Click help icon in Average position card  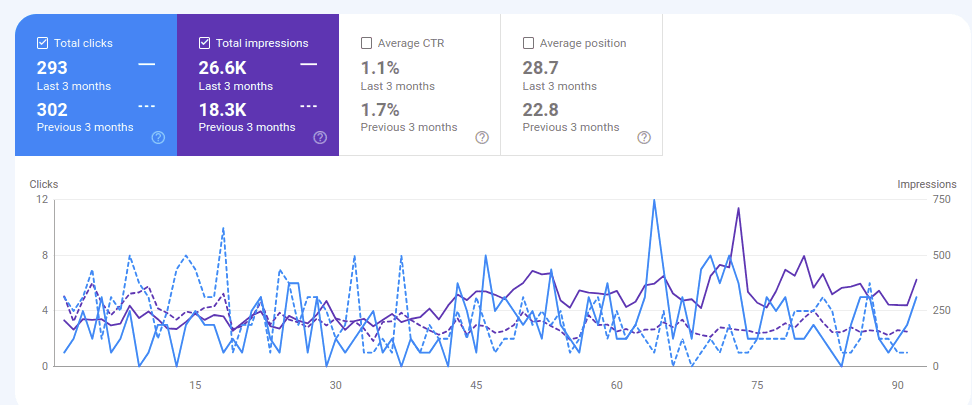coord(644,137)
